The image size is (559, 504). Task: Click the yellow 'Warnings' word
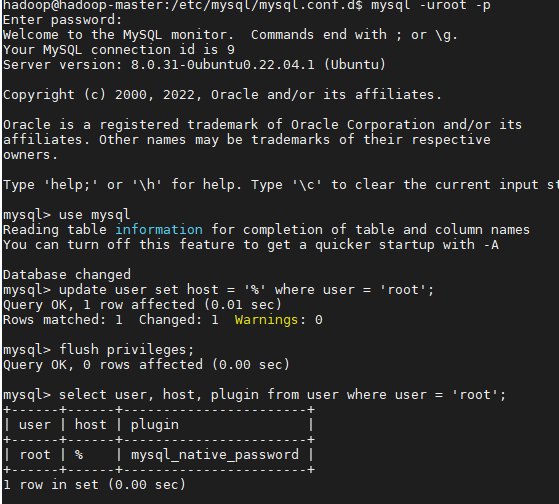pos(266,320)
